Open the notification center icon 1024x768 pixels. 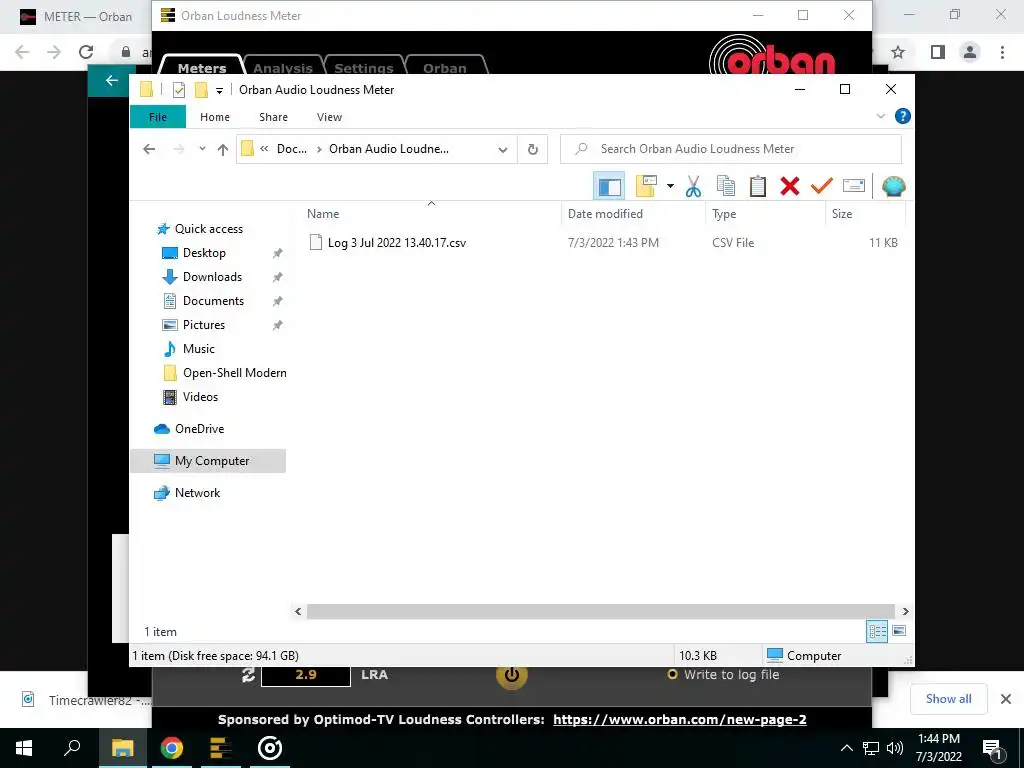pos(992,749)
